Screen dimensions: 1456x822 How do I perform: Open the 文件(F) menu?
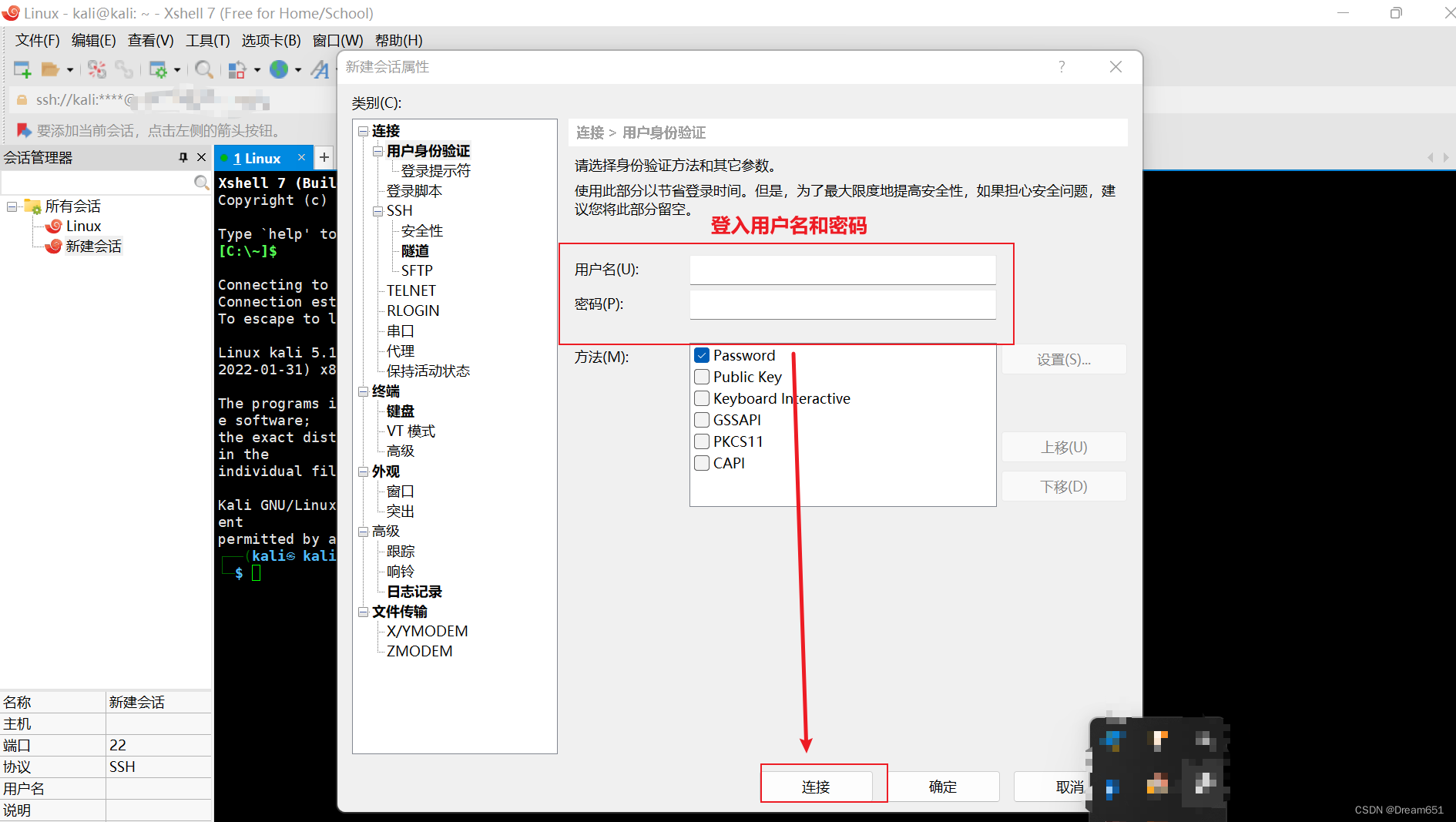point(37,40)
